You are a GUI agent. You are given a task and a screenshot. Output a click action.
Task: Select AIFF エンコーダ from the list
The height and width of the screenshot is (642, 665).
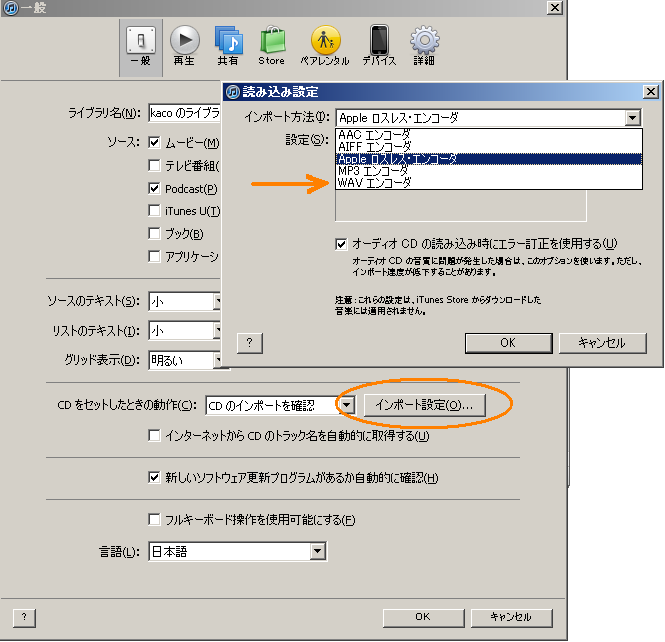[489, 147]
